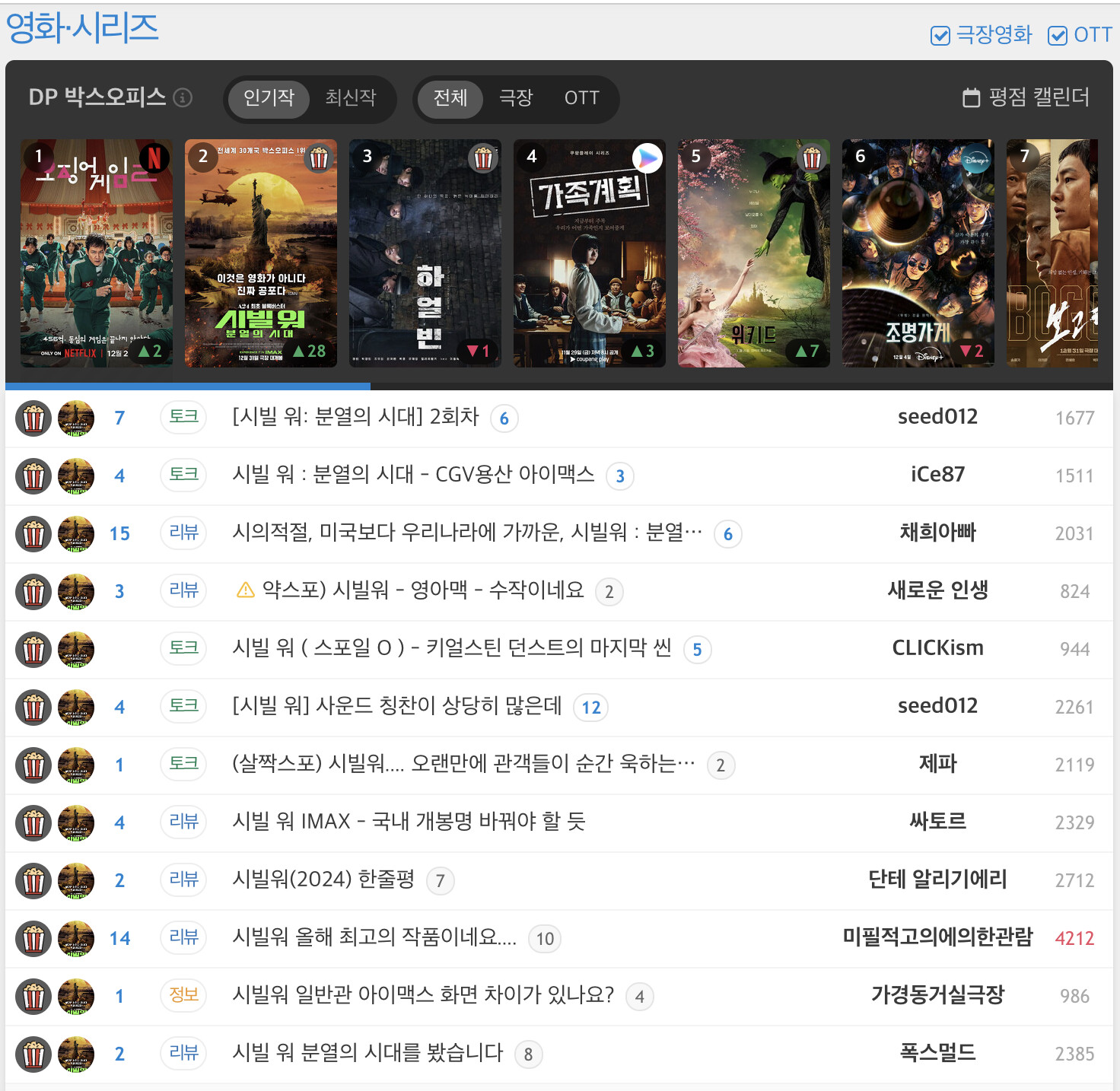Viewport: 1120px width, 1091px height.
Task: Open the post 시빌 워 : 분열의 시대 - CGV용산 아이맥스
Action: (x=413, y=475)
